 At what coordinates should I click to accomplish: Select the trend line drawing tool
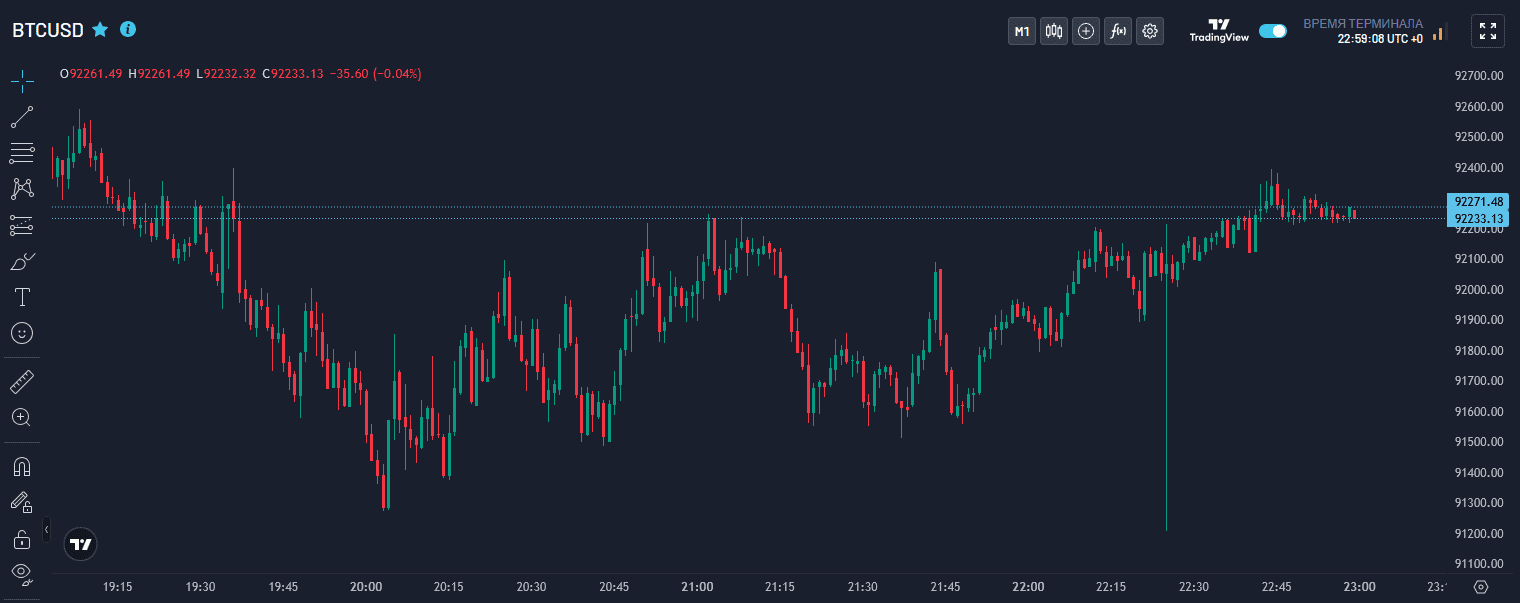[x=22, y=117]
